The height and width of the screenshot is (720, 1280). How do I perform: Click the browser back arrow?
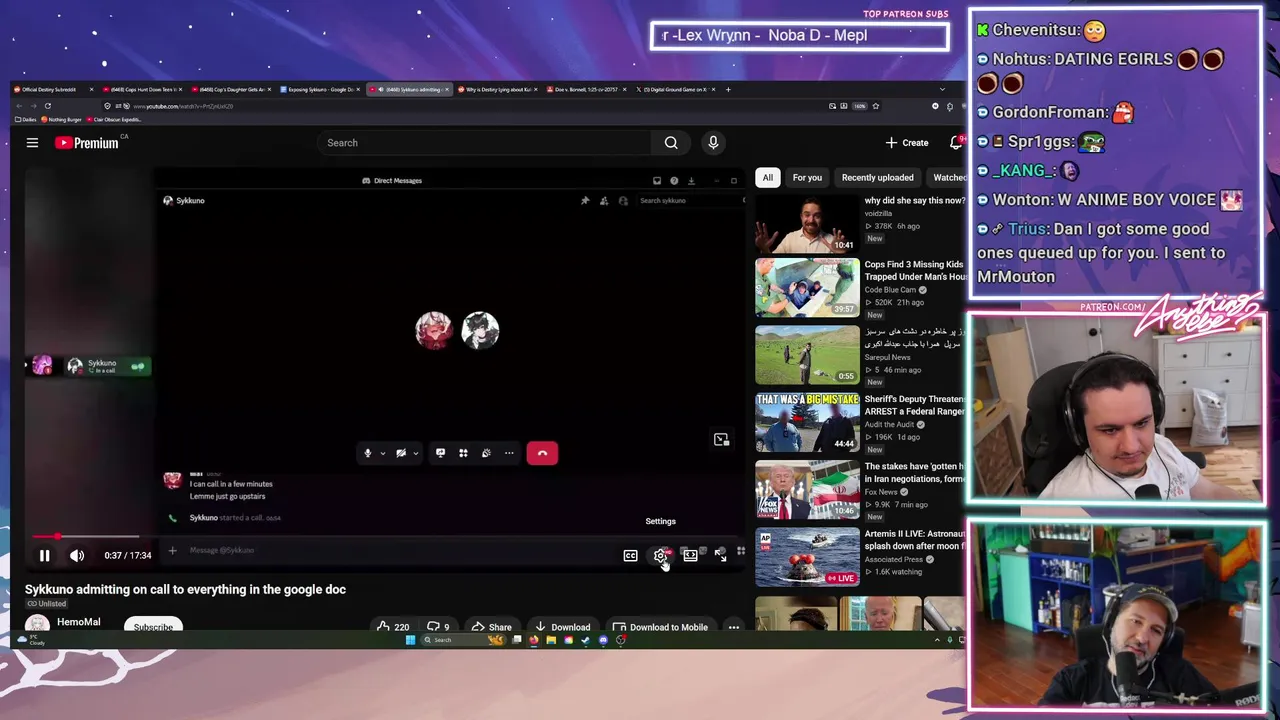tap(20, 106)
